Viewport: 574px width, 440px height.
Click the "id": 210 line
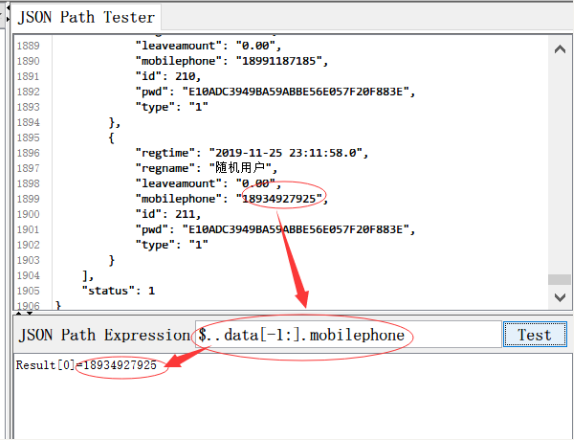tap(168, 76)
